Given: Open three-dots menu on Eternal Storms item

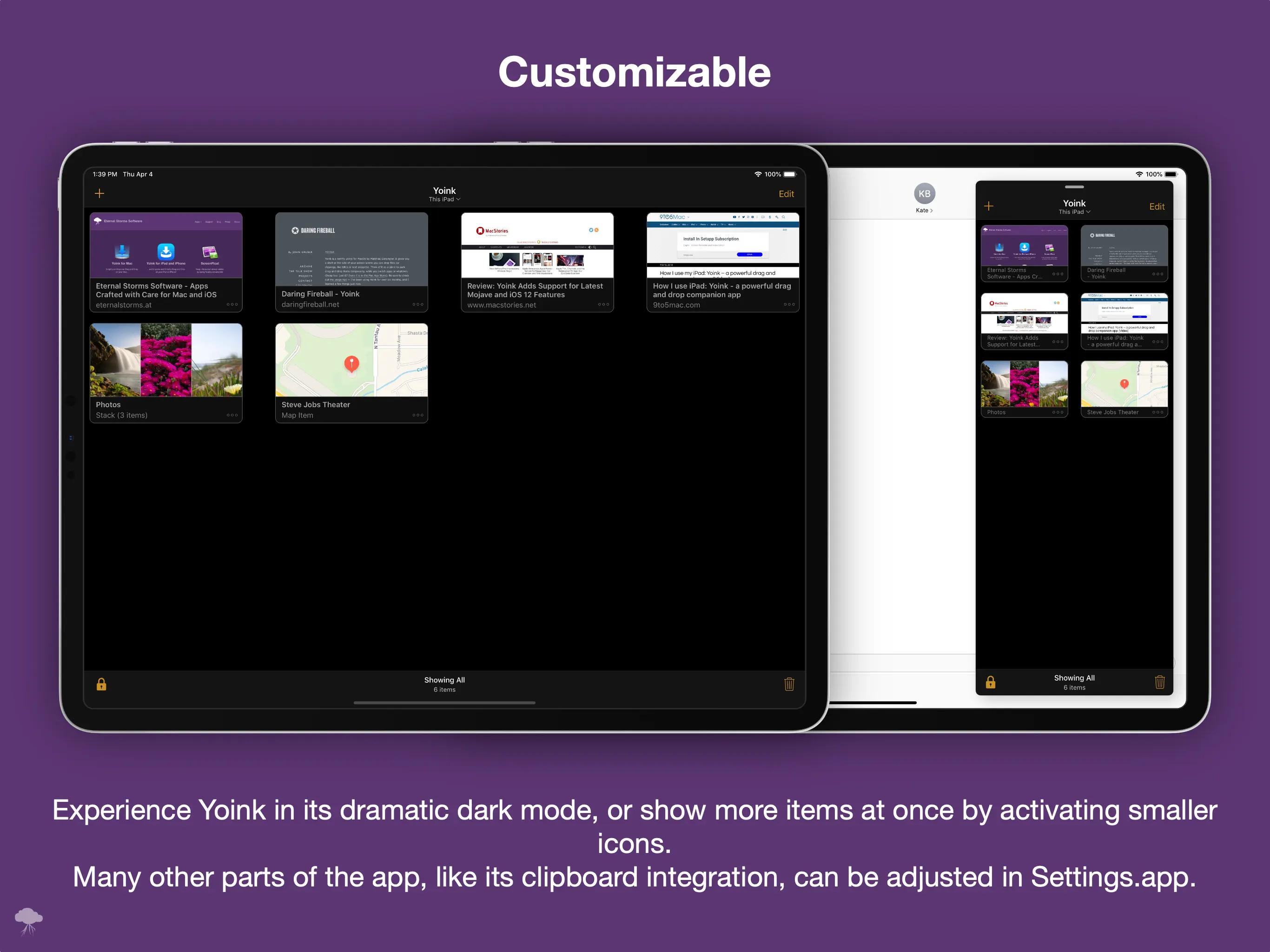Looking at the screenshot, I should click(x=232, y=304).
